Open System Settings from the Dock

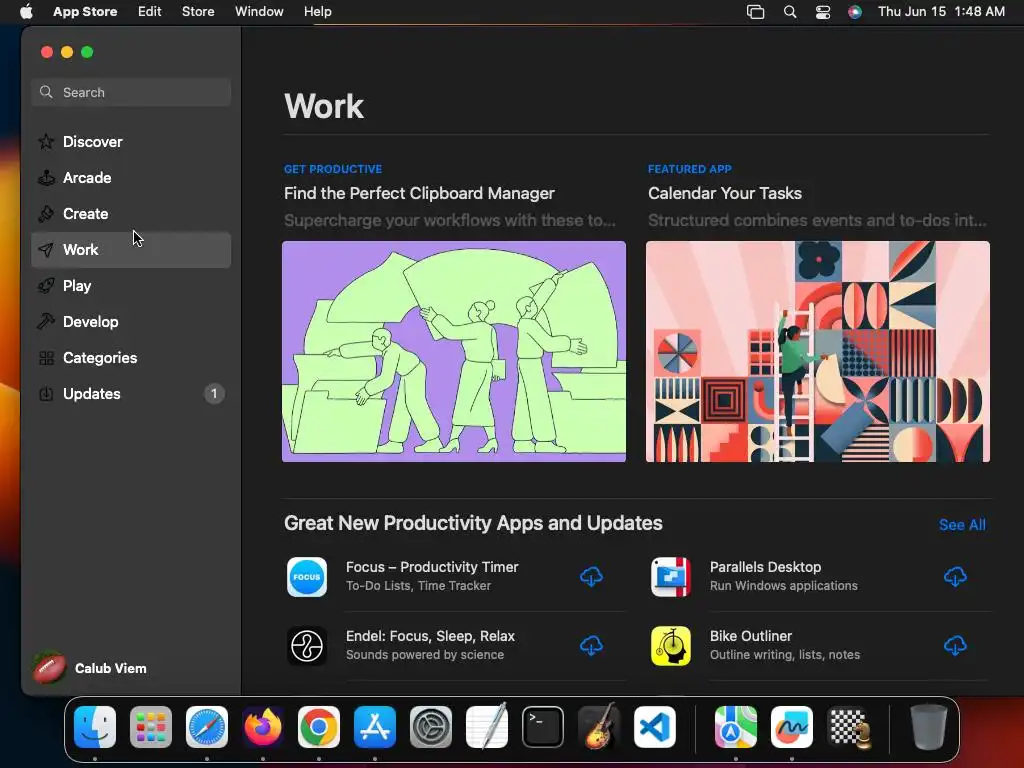(431, 727)
